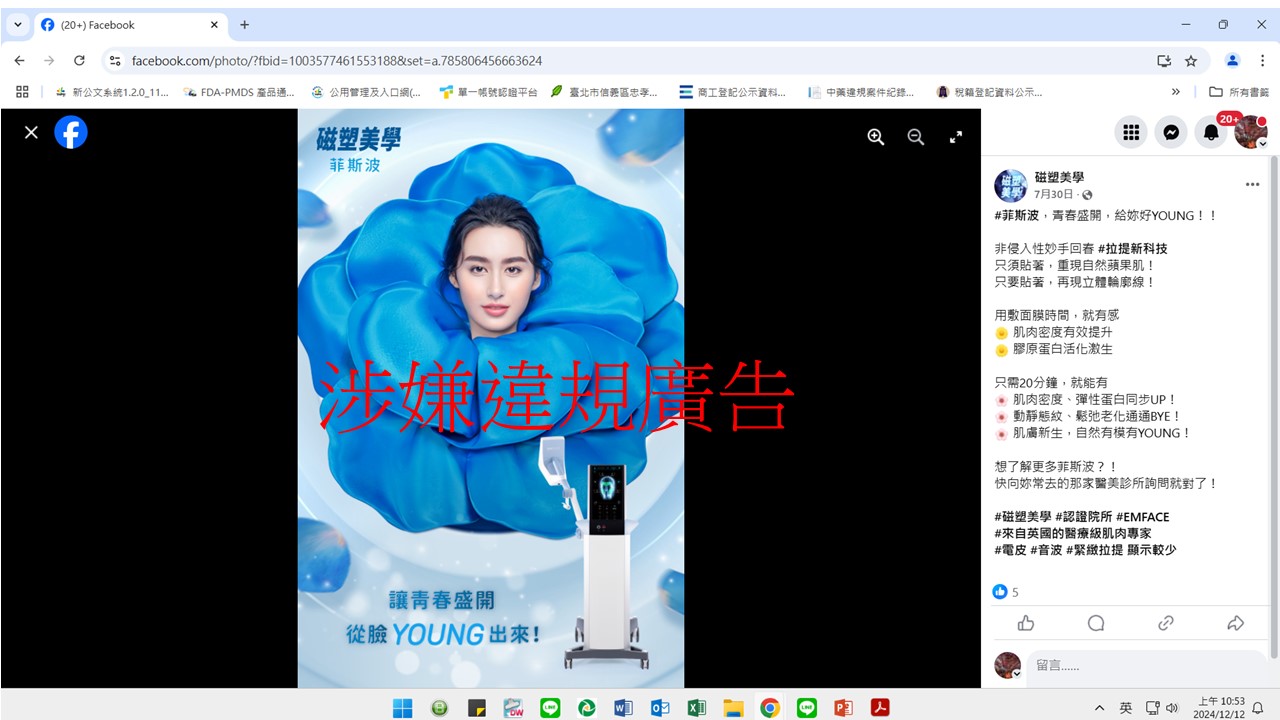This screenshot has height=720, width=1280.
Task: Open the 中藥違規案件紀錄 bookmark
Action: coord(862,92)
